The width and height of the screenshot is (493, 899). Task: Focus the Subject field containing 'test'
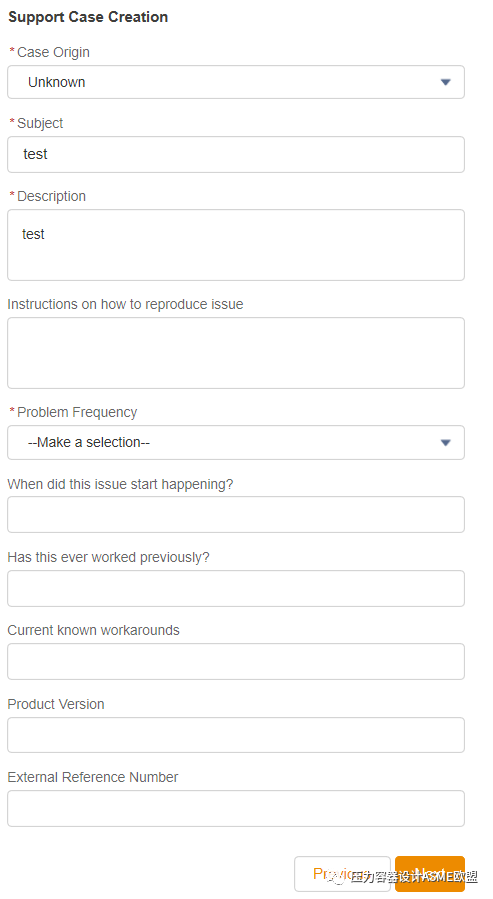[x=236, y=154]
